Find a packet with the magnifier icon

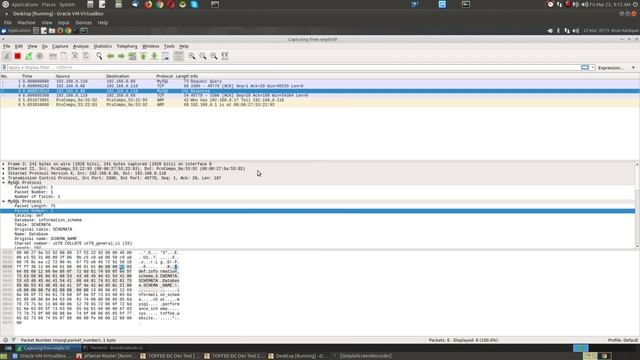pyautogui.click(x=99, y=56)
